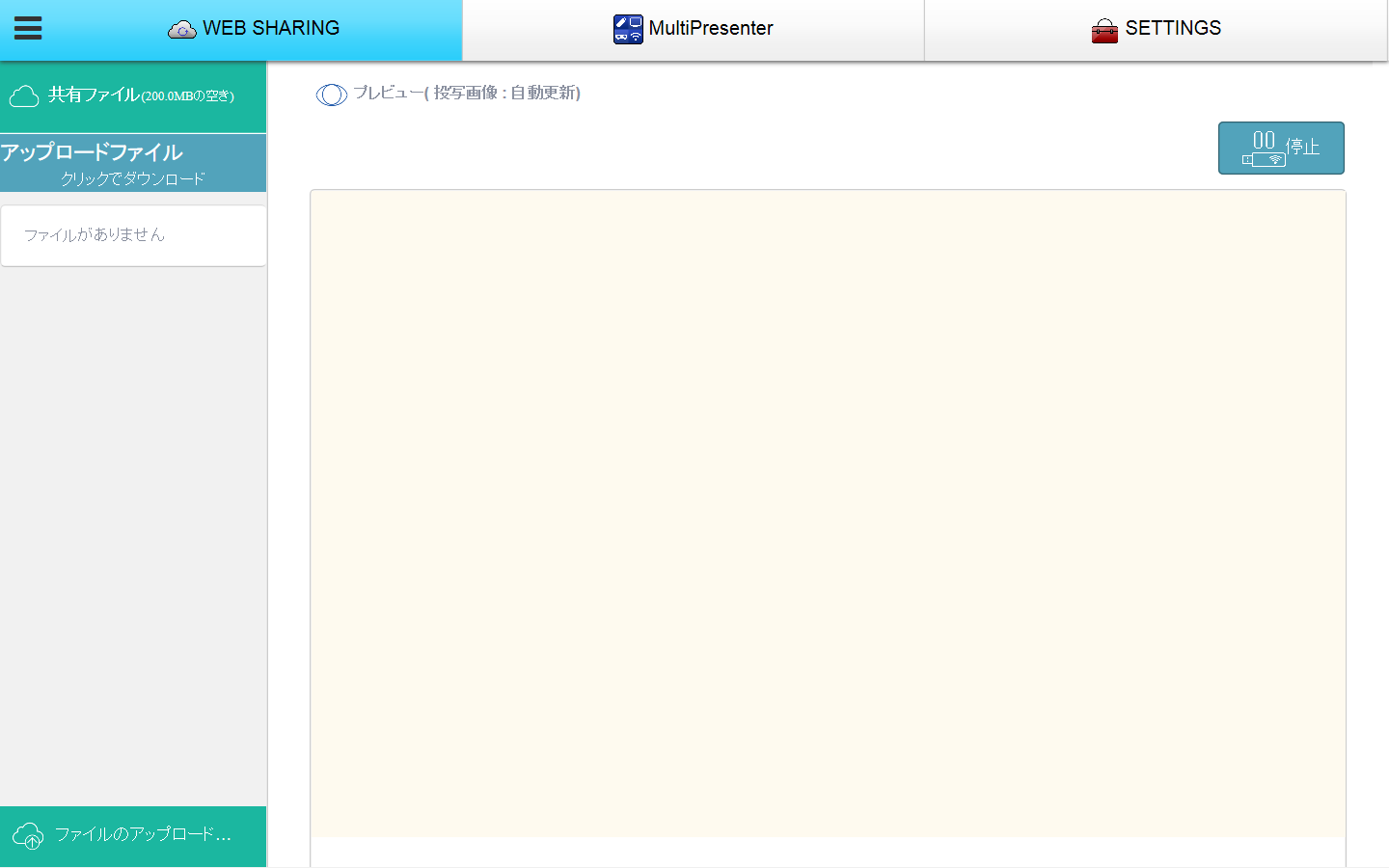Click the red toolbox SETTINGS icon
The image size is (1389, 868).
[1104, 30]
